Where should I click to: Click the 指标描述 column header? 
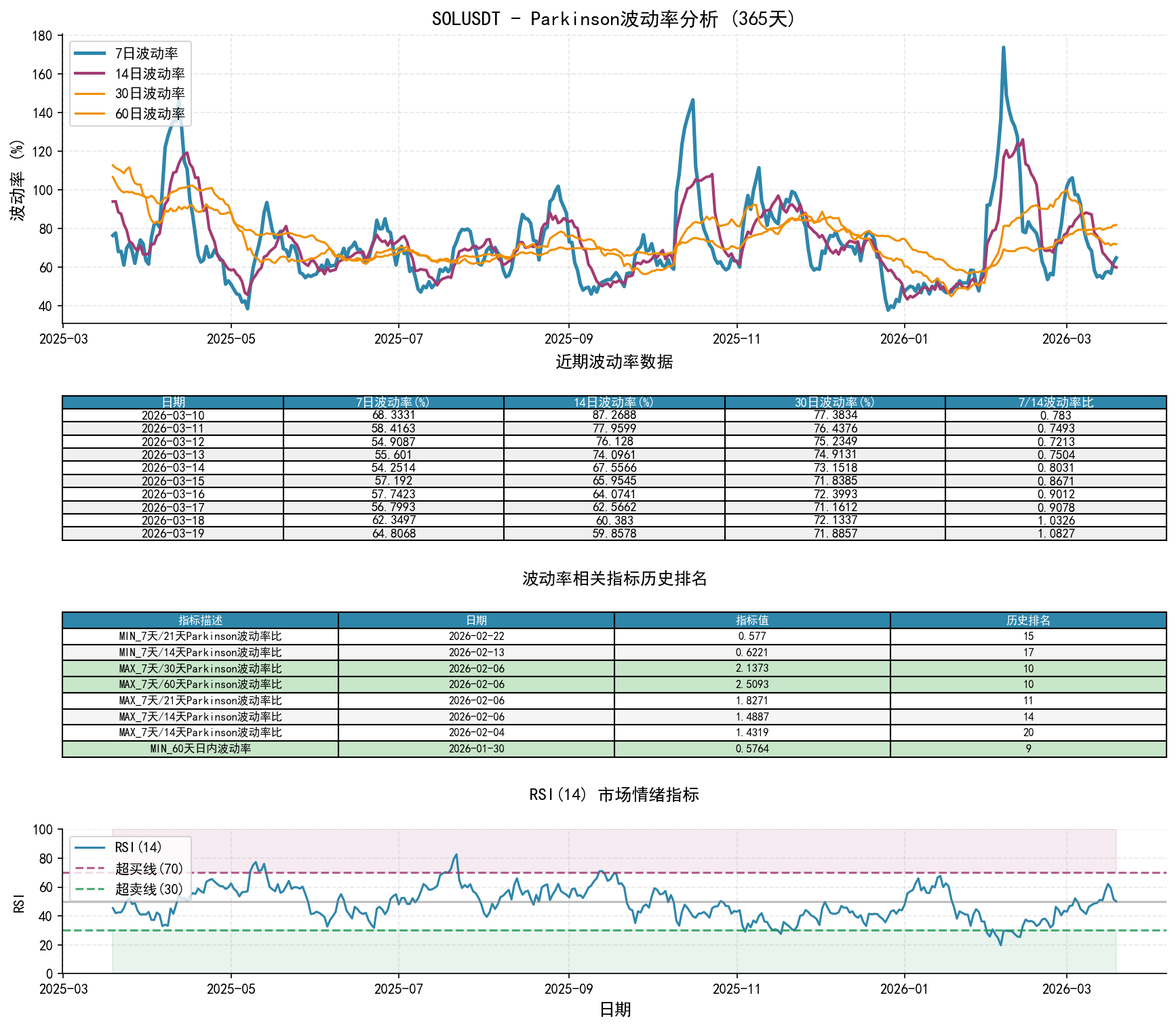coord(200,620)
